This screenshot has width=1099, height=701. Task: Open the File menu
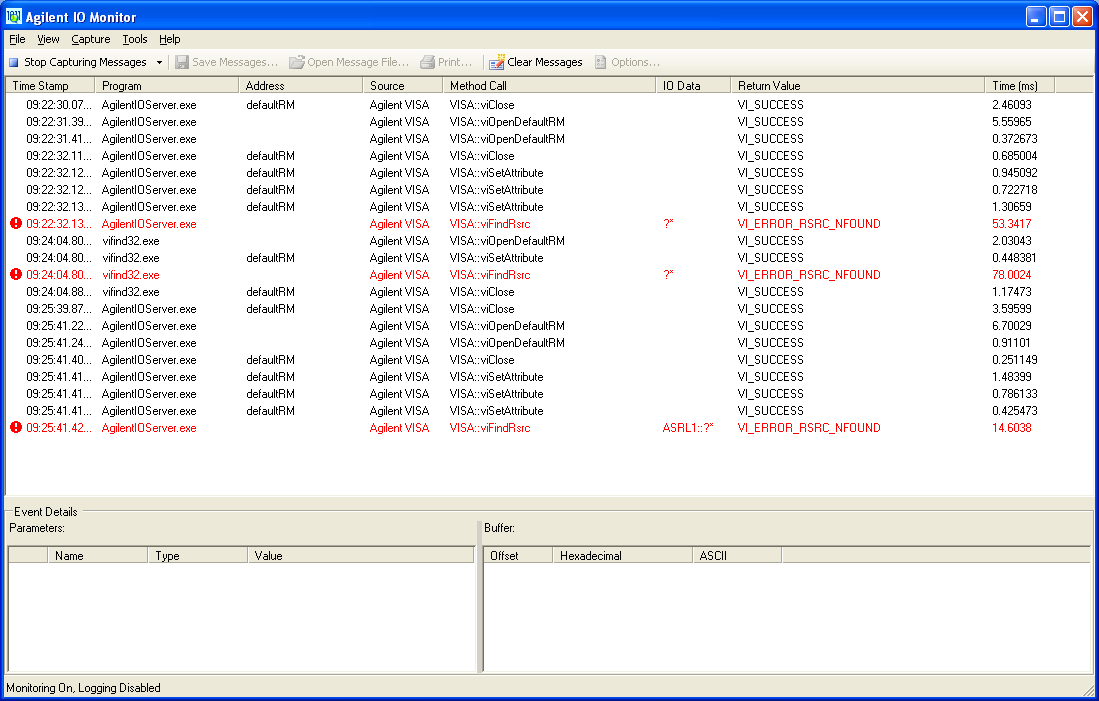[17, 39]
